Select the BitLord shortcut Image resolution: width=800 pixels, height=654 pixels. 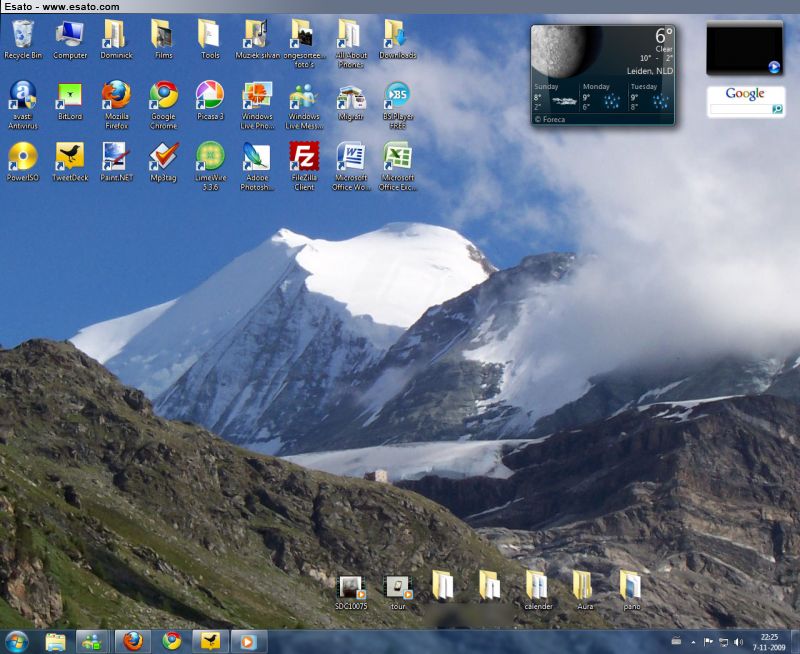pyautogui.click(x=70, y=101)
